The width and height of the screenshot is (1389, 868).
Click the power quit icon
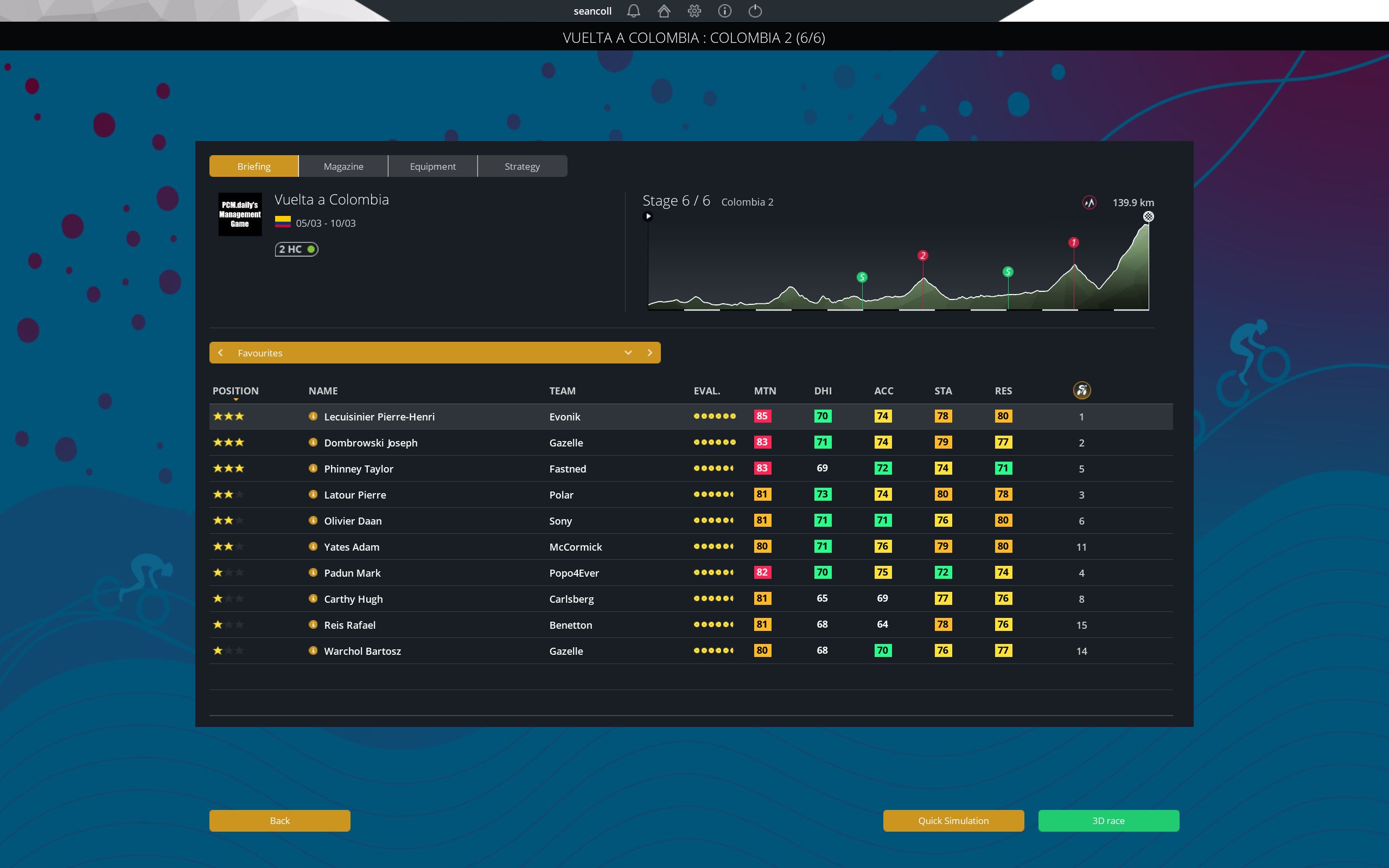(755, 11)
